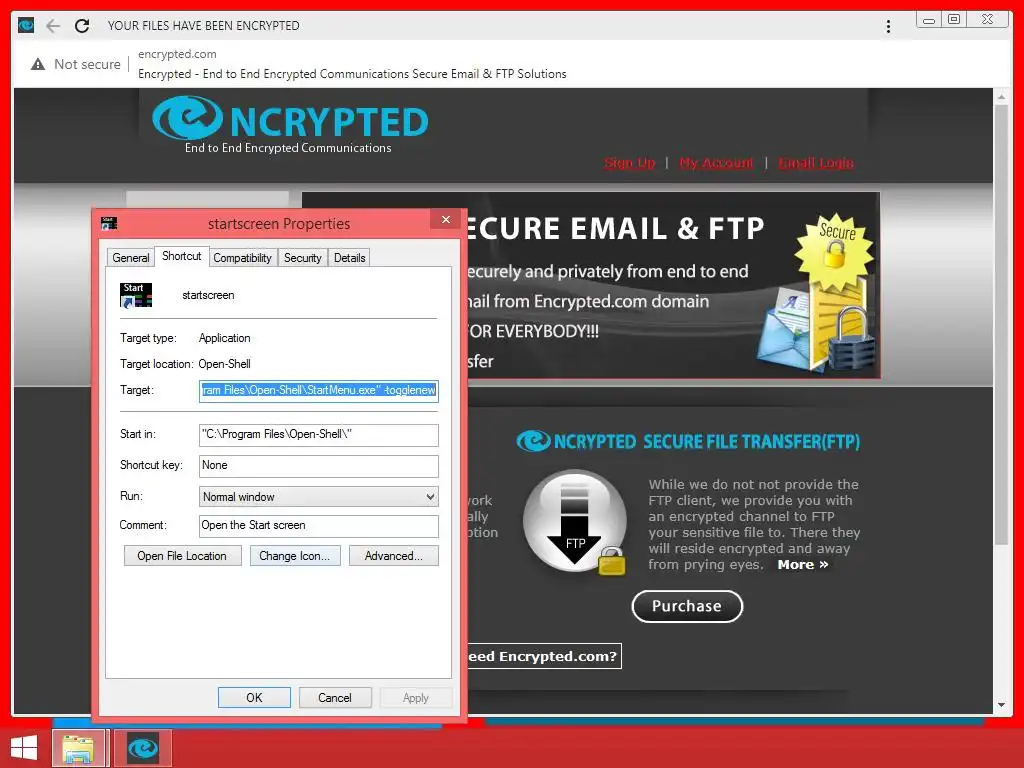The image size is (1024, 768).
Task: Switch to the Details tab
Action: pos(349,258)
